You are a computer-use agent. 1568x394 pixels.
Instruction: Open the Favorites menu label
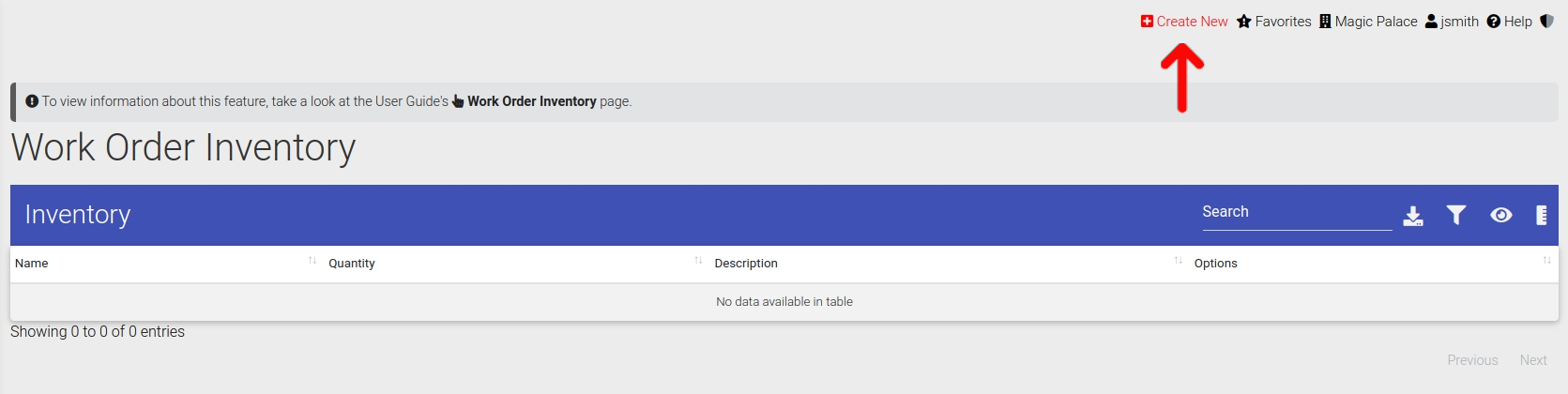click(x=1283, y=22)
